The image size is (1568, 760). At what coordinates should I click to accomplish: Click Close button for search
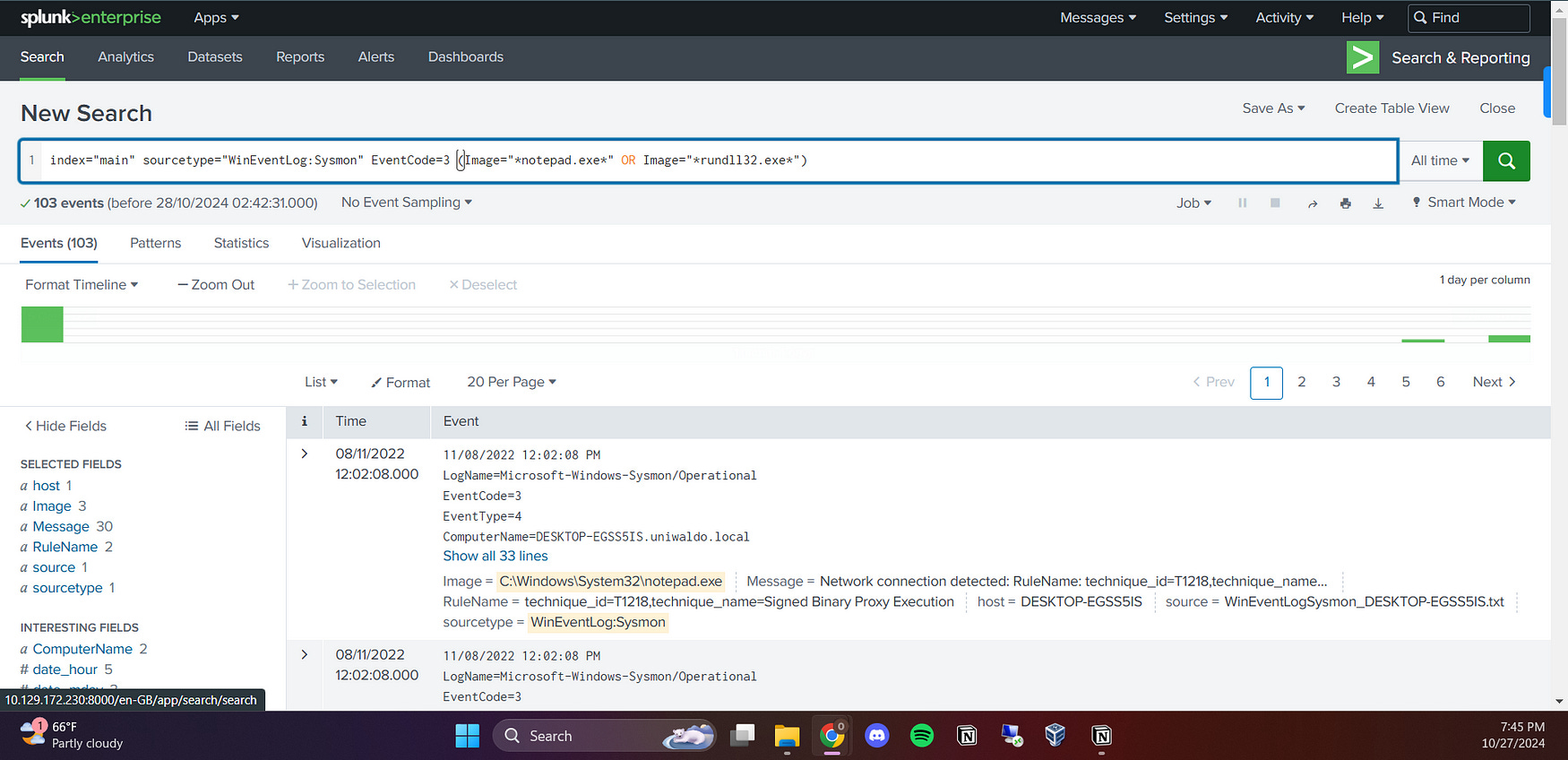pos(1497,108)
